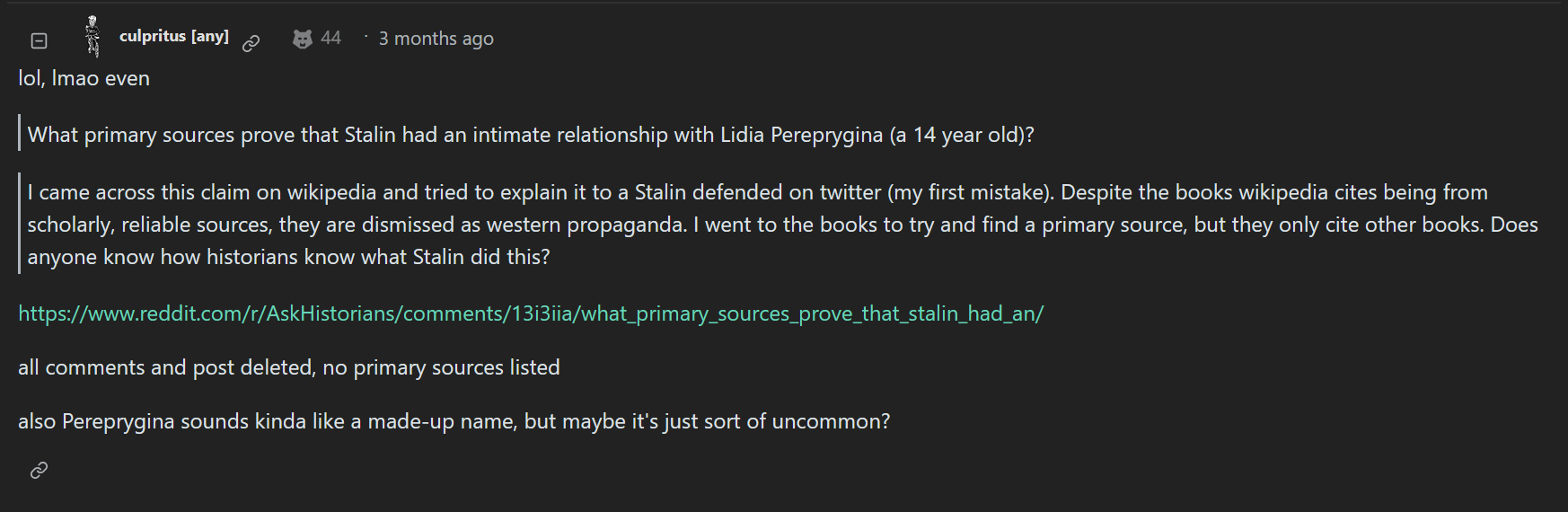Viewport: 1568px width, 512px height.
Task: Click the "lol, lmao even" text line
Action: (84, 79)
